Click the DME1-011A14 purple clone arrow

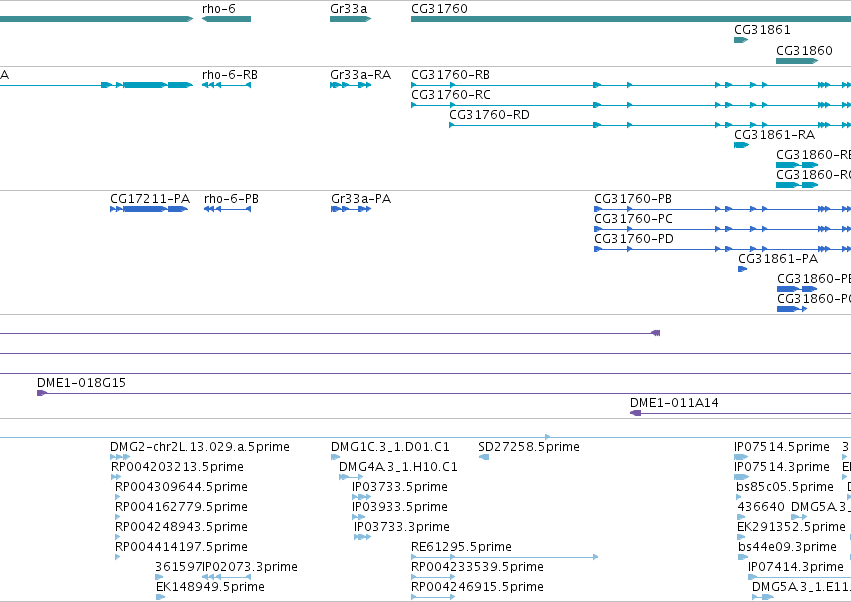tap(636, 414)
